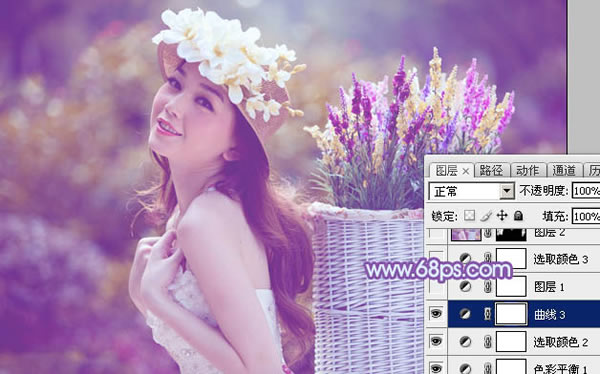Click the lock all padlock icon

[518, 216]
